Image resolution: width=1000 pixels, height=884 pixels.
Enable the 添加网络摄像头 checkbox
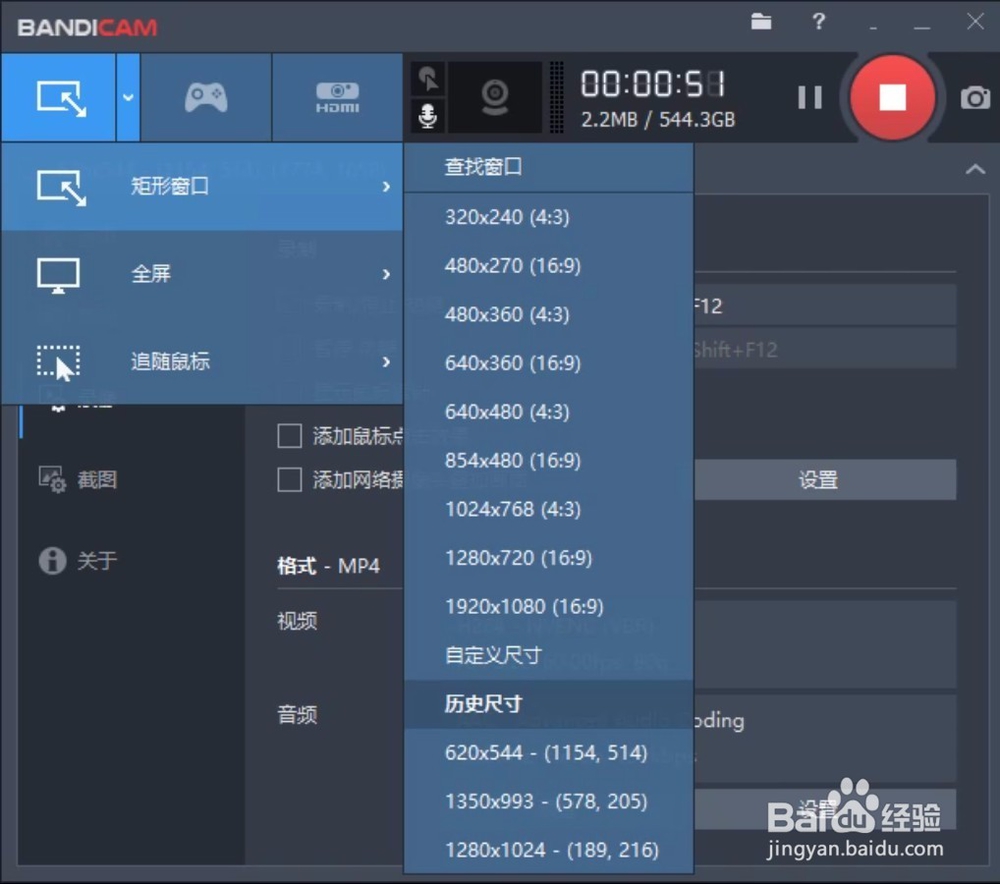[x=290, y=480]
